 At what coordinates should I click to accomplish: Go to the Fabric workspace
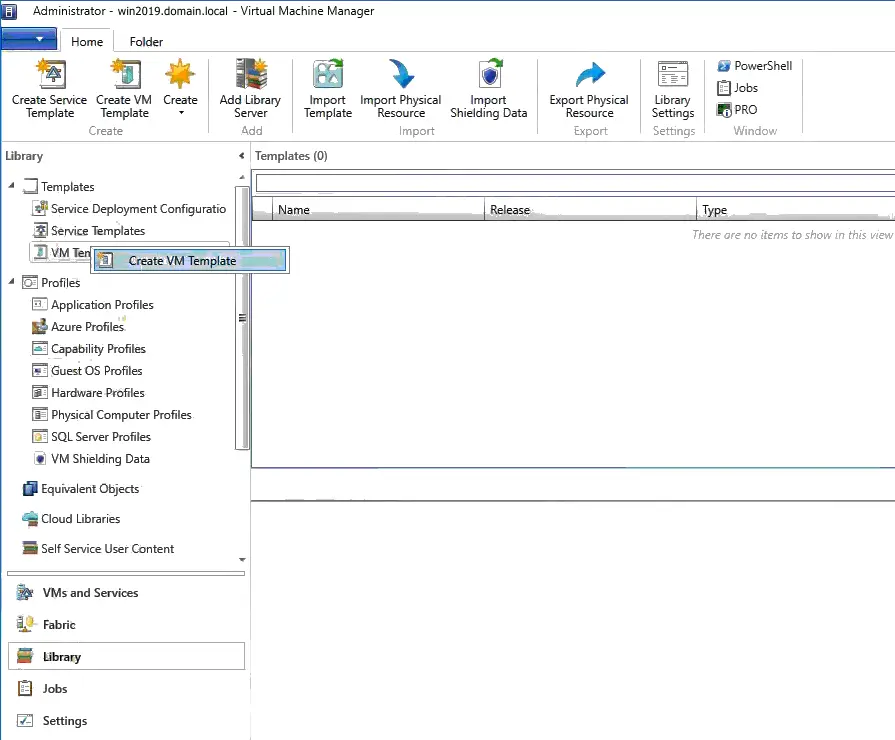click(127, 625)
